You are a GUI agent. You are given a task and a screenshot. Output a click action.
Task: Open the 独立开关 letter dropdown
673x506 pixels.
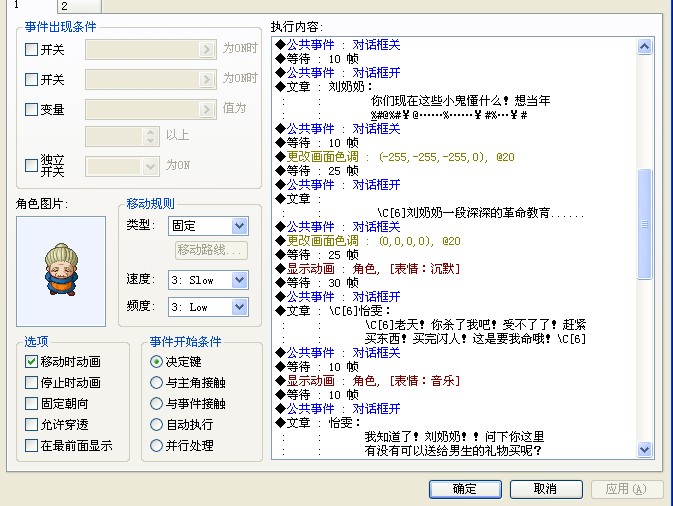[150, 166]
